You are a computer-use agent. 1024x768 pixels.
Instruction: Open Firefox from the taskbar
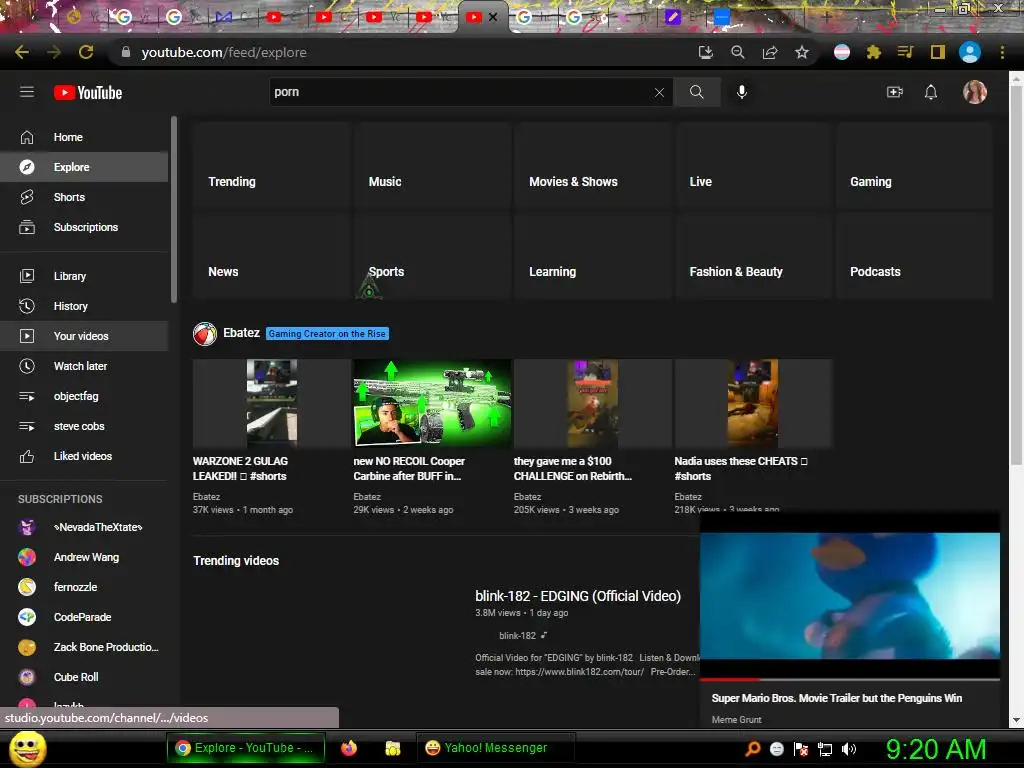click(x=349, y=748)
